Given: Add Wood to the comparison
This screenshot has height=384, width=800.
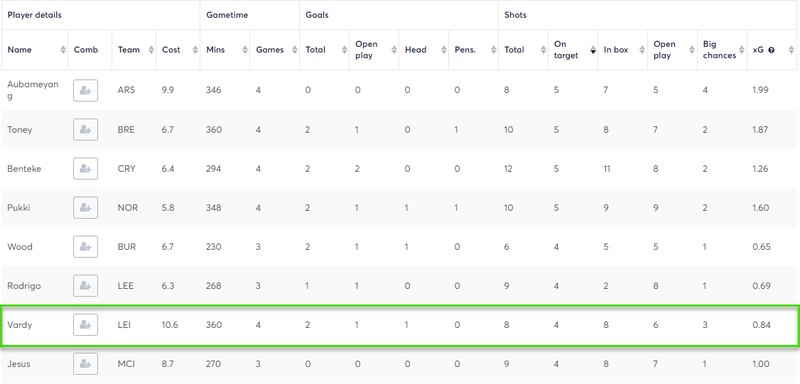Looking at the screenshot, I should 85,247.
